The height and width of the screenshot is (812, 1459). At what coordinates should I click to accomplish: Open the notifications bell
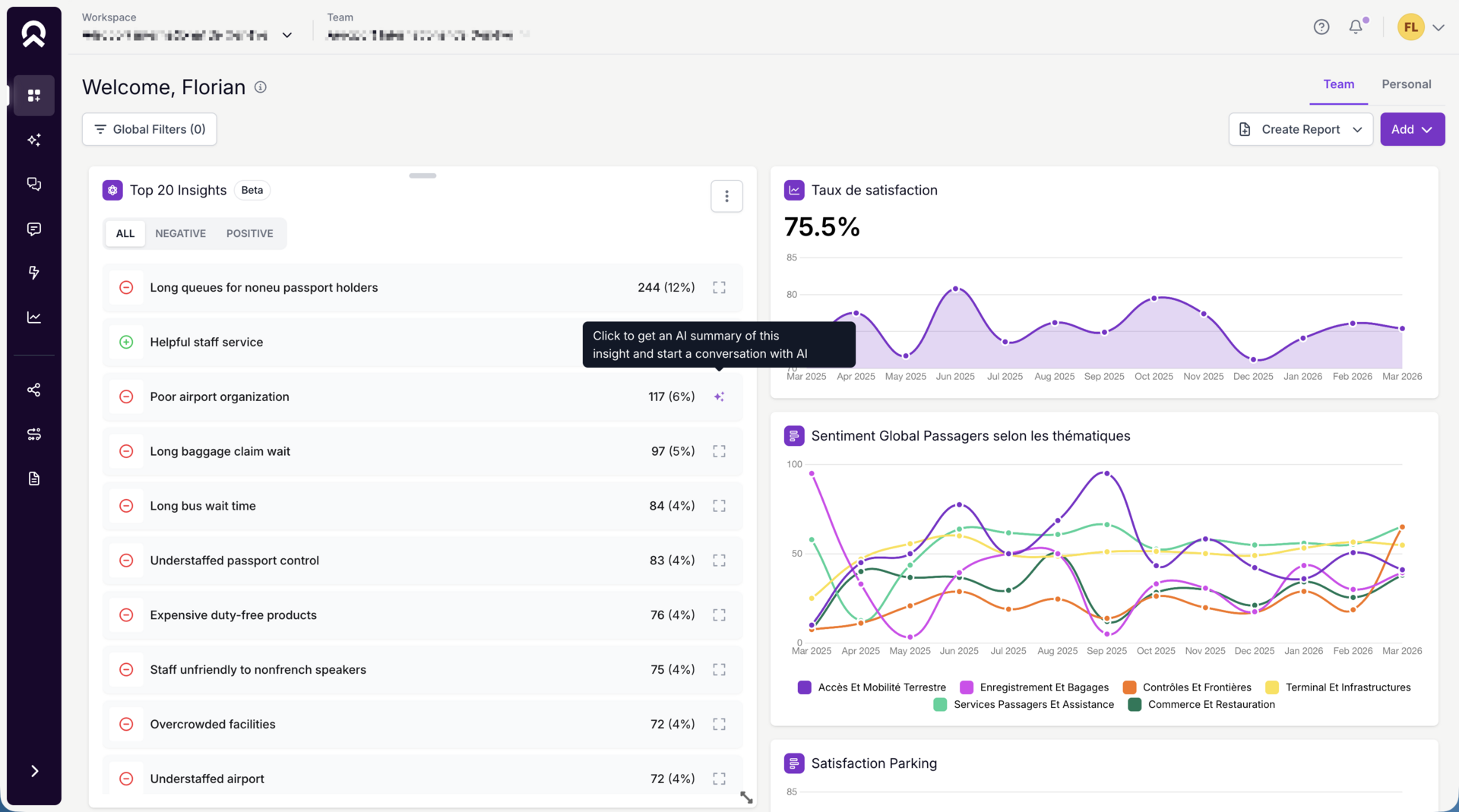click(1356, 27)
